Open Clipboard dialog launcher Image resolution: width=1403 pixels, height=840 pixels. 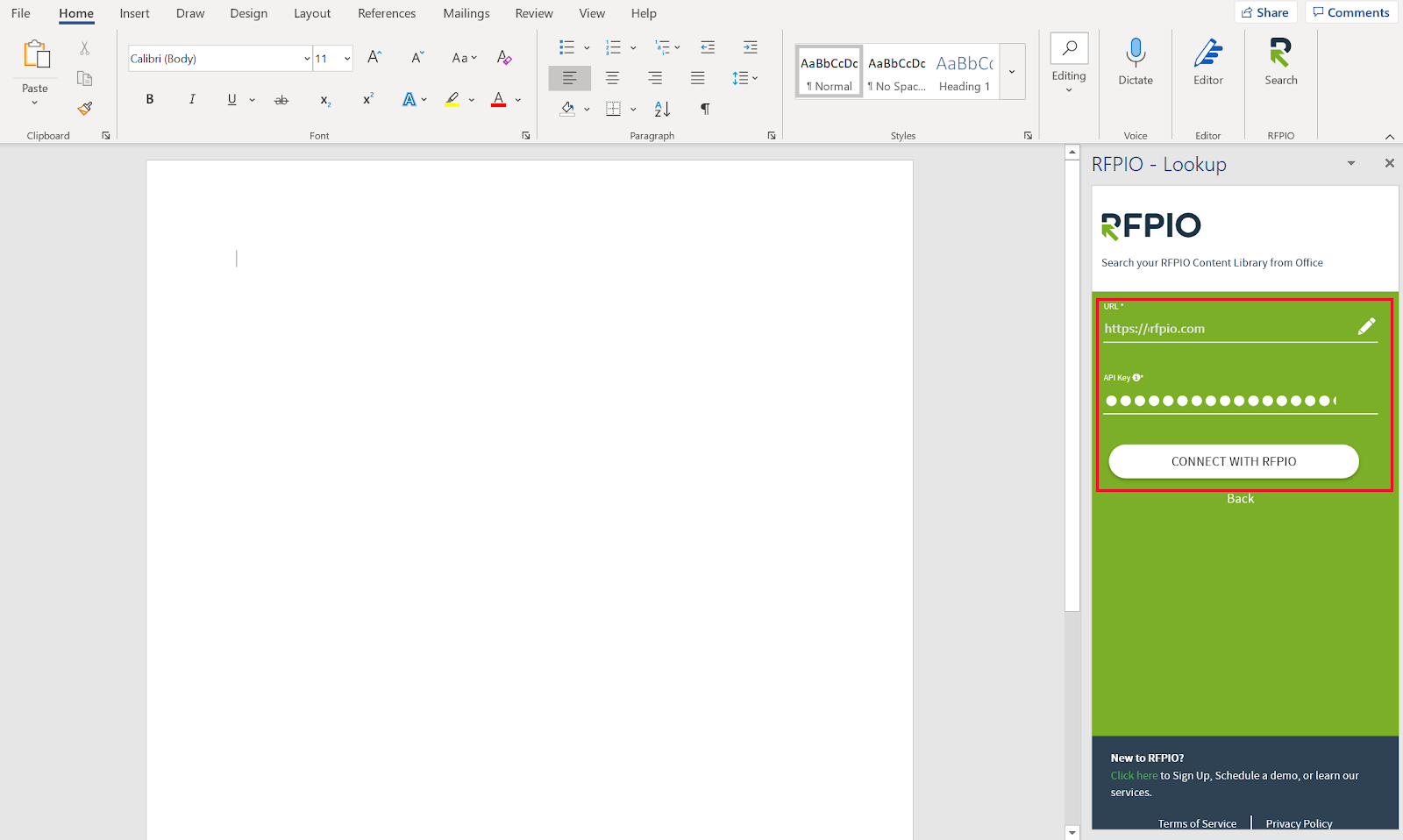pyautogui.click(x=106, y=136)
